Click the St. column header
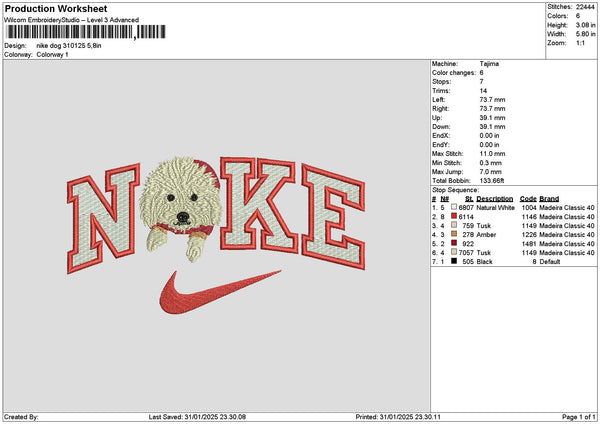Image resolution: width=600 pixels, height=424 pixels. click(469, 199)
